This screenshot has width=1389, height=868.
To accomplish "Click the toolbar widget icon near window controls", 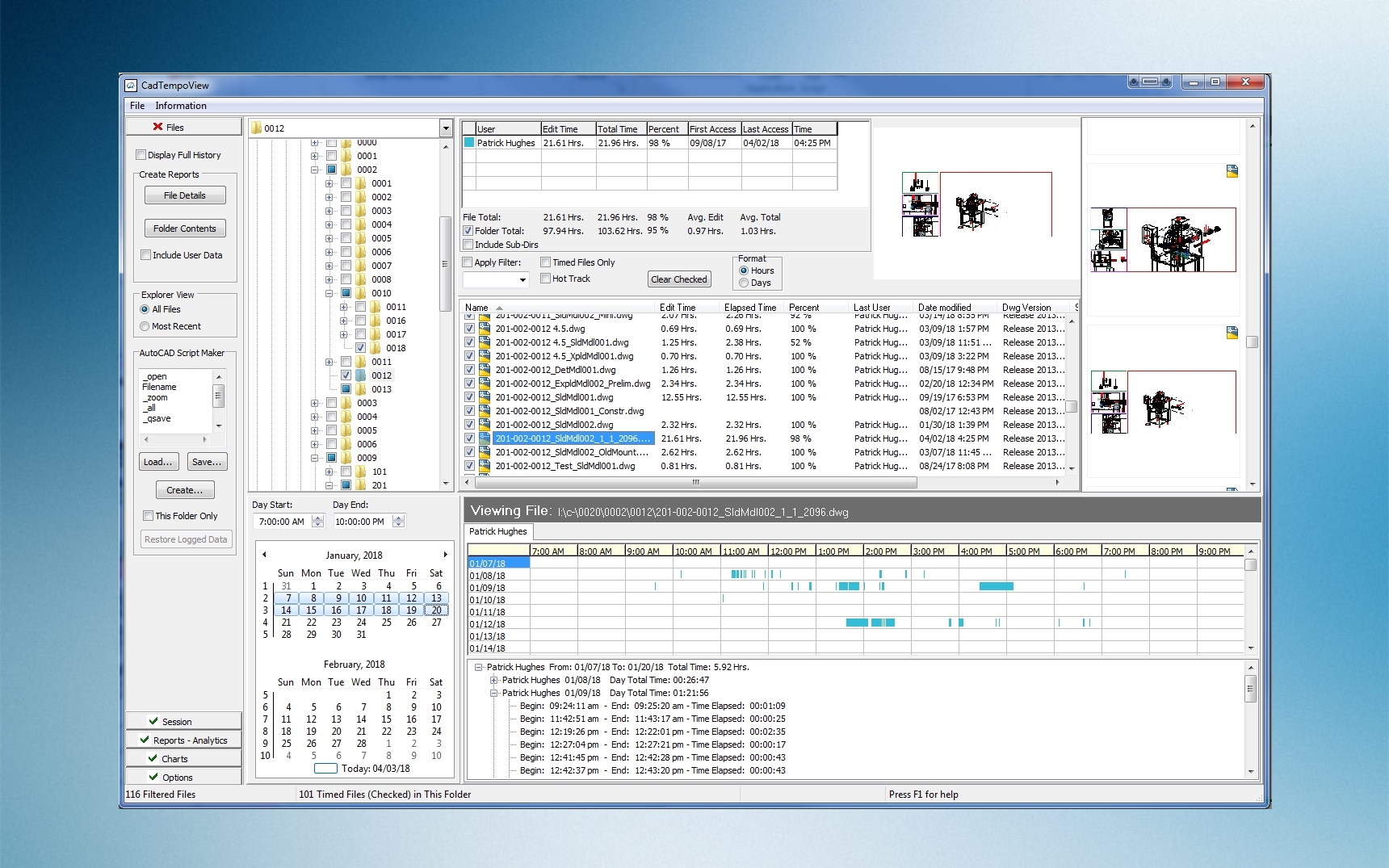I will pos(1150,82).
